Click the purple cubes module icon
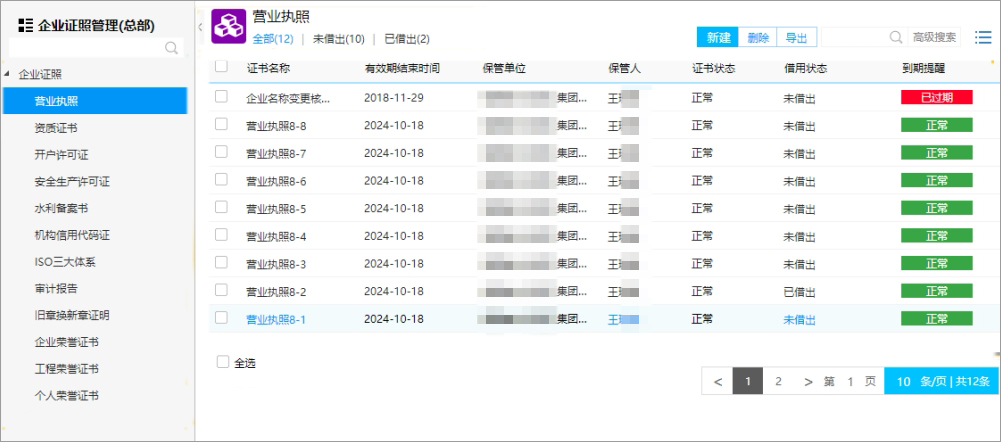 pyautogui.click(x=229, y=26)
